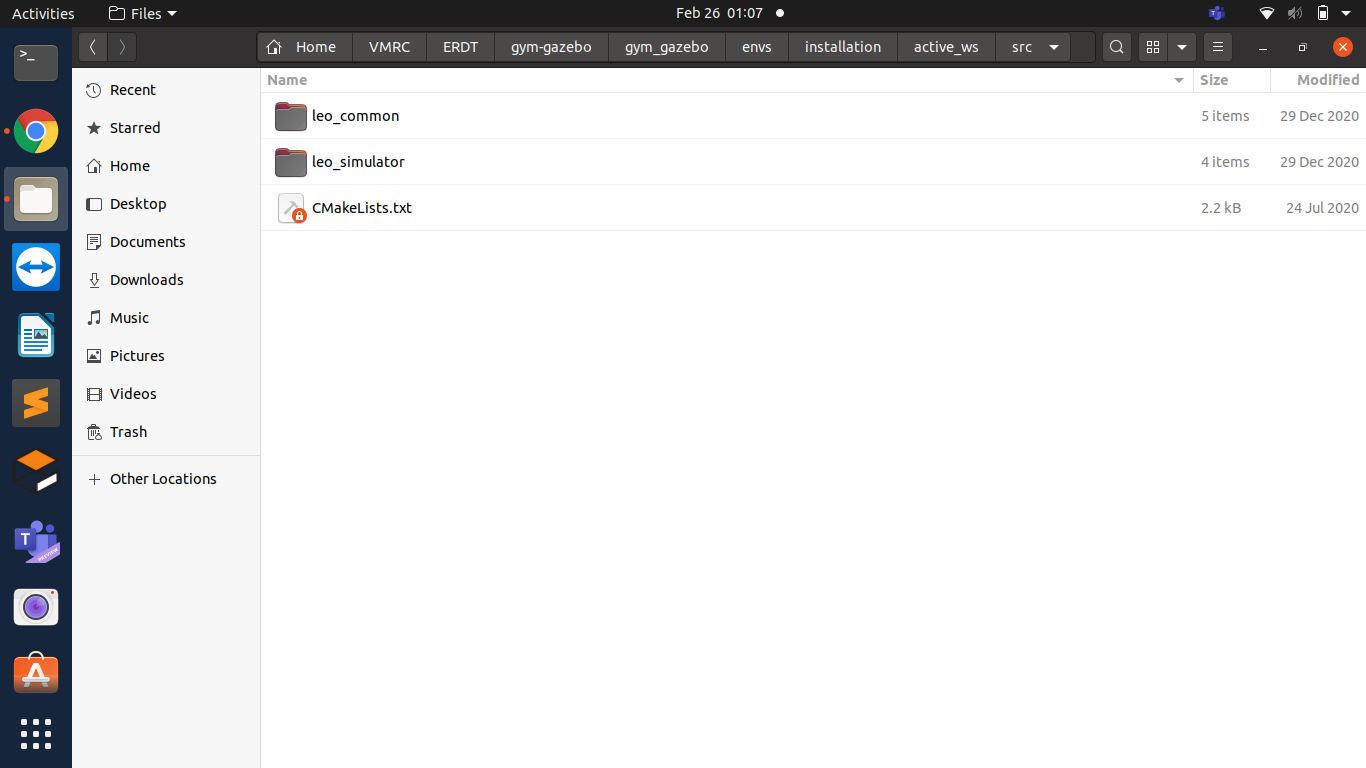Open Sublime Merge from dock

[x=36, y=471]
